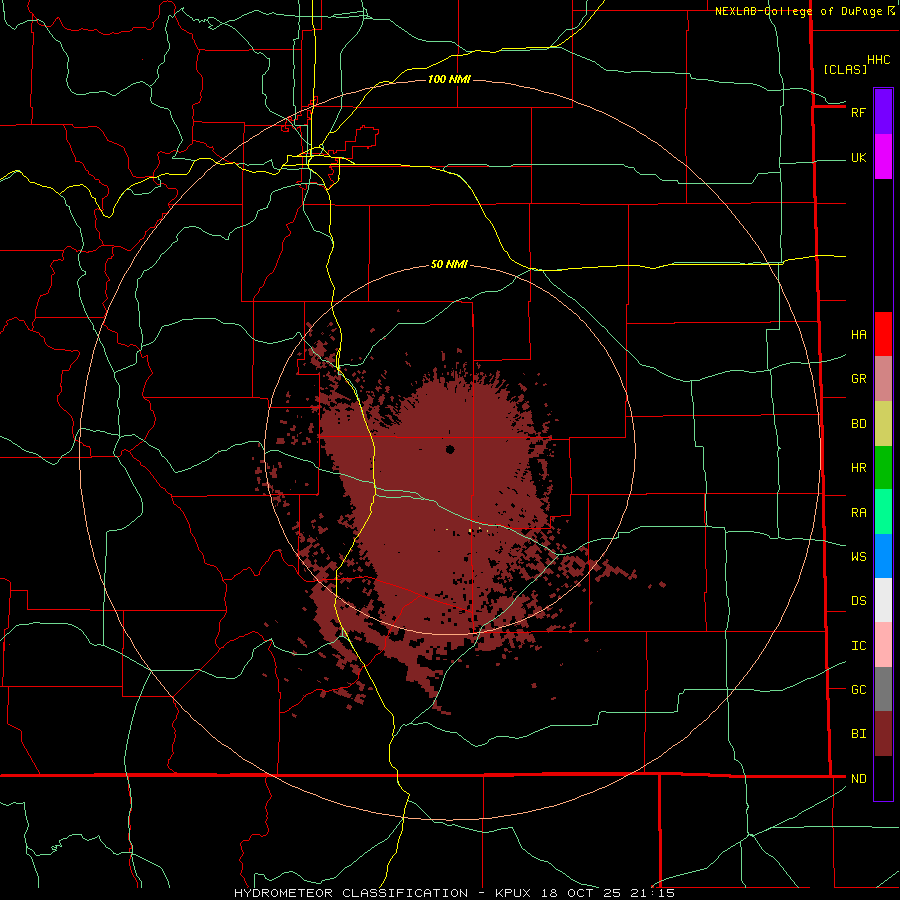Click the [CLAS] units label
This screenshot has height=900, width=900.
tap(845, 70)
